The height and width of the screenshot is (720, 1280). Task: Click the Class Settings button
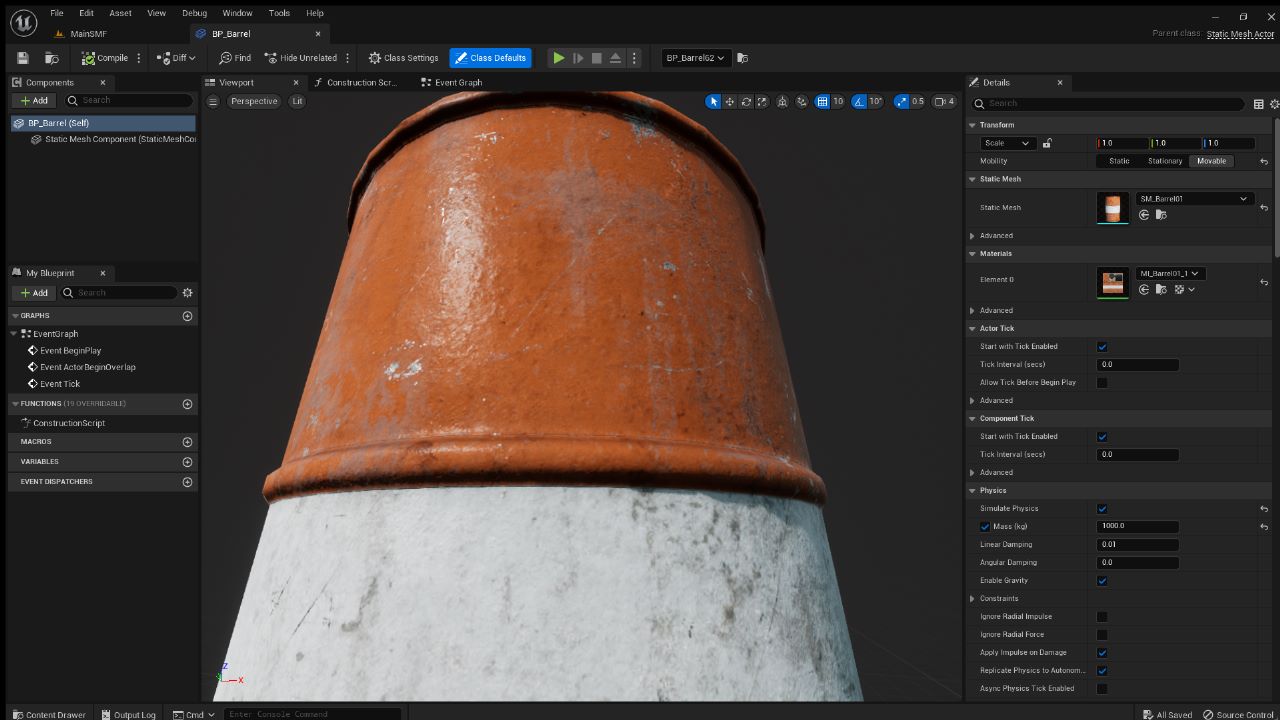404,58
